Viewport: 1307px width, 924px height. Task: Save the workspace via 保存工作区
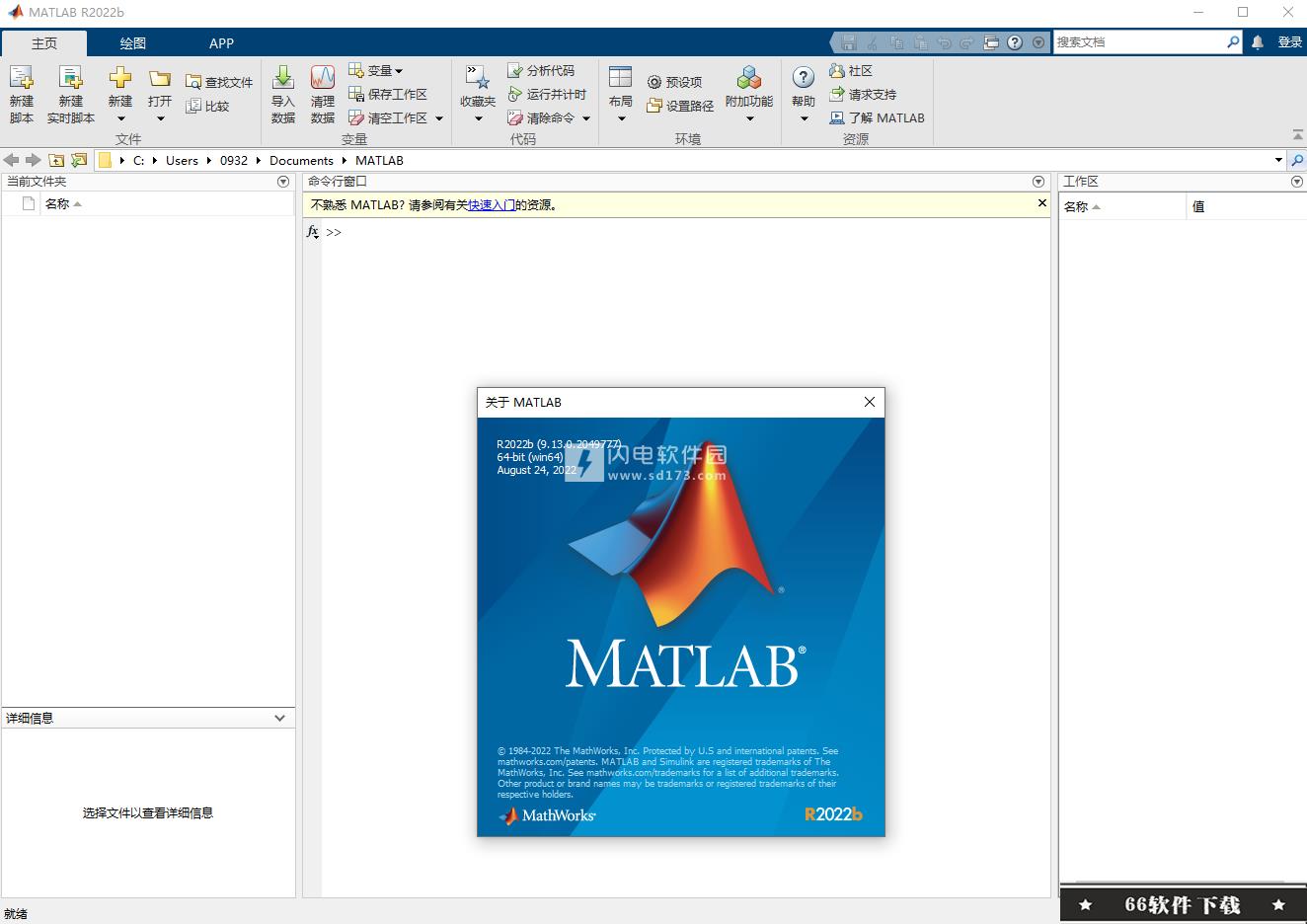[x=388, y=94]
